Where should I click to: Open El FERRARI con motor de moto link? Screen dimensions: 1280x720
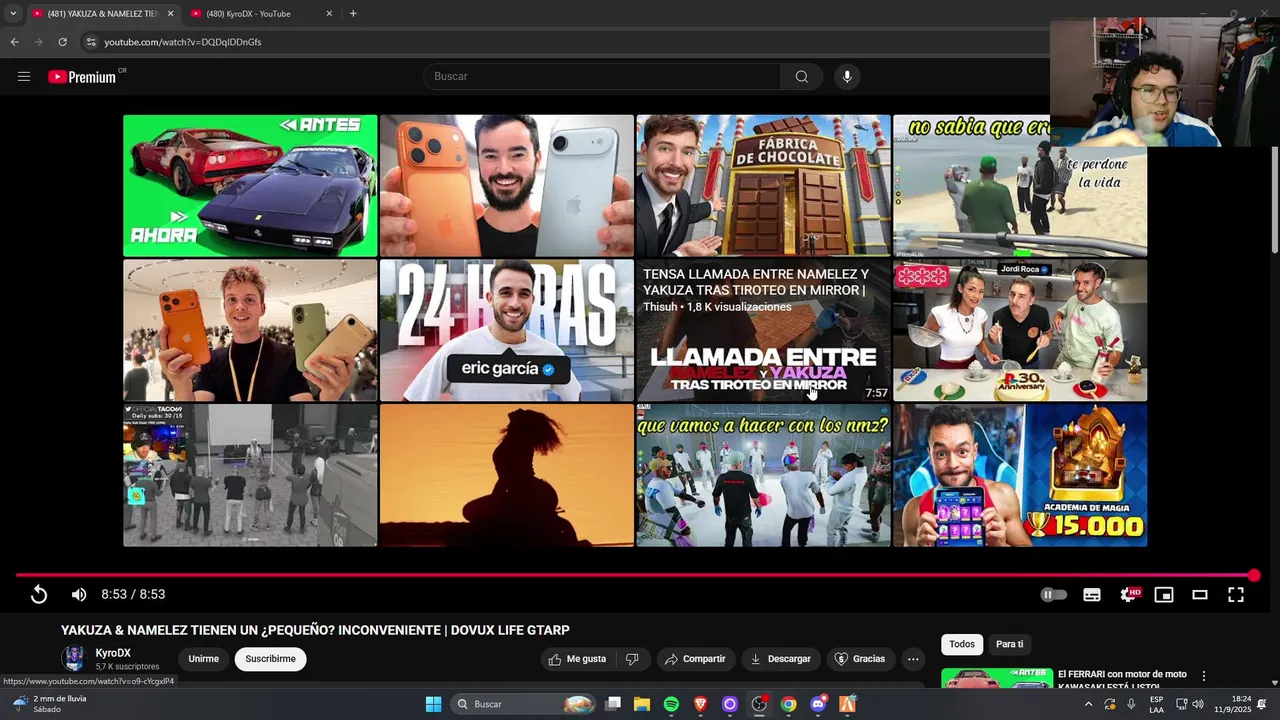[1122, 680]
